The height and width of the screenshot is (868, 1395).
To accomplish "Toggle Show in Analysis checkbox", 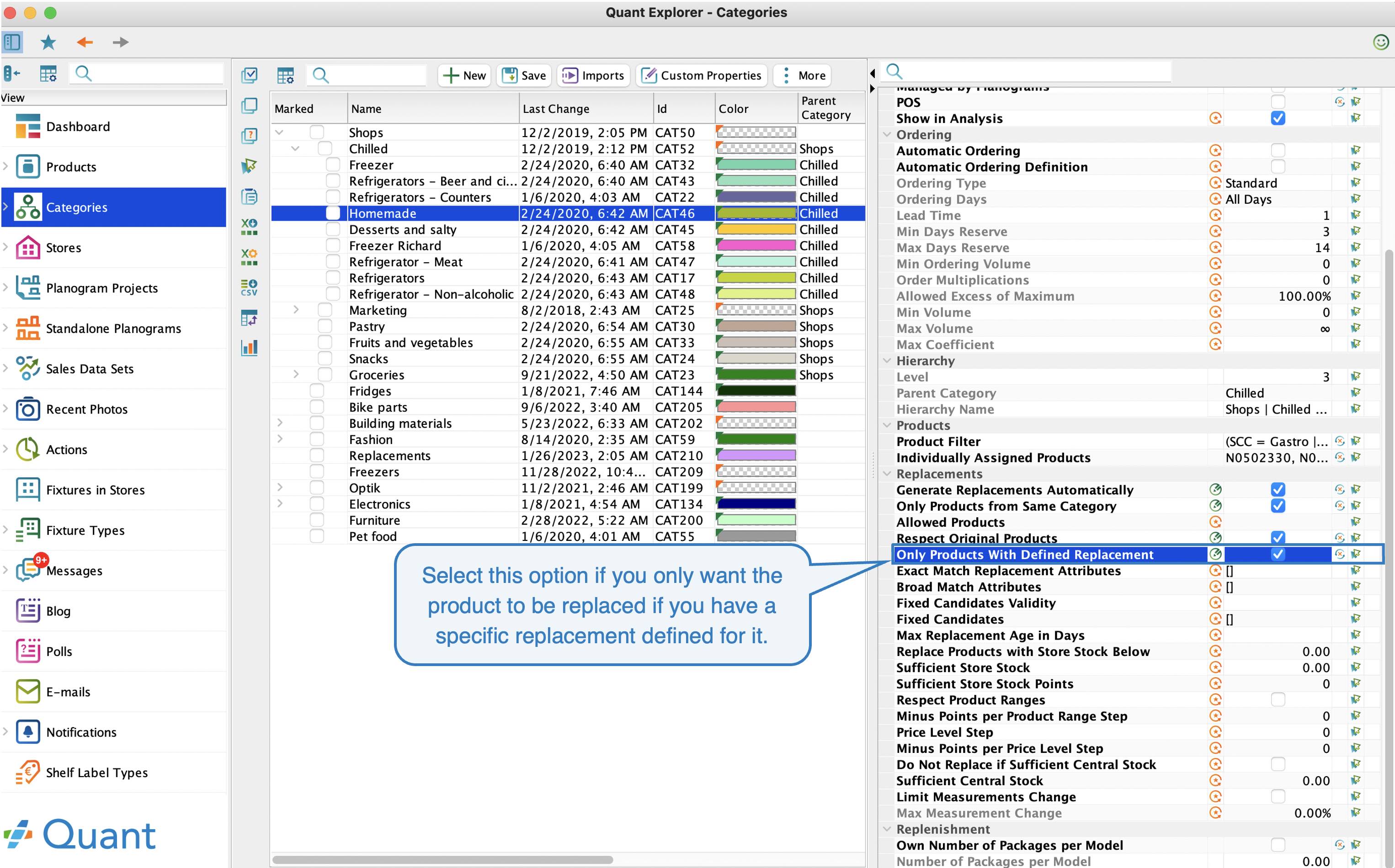I will 1278,118.
